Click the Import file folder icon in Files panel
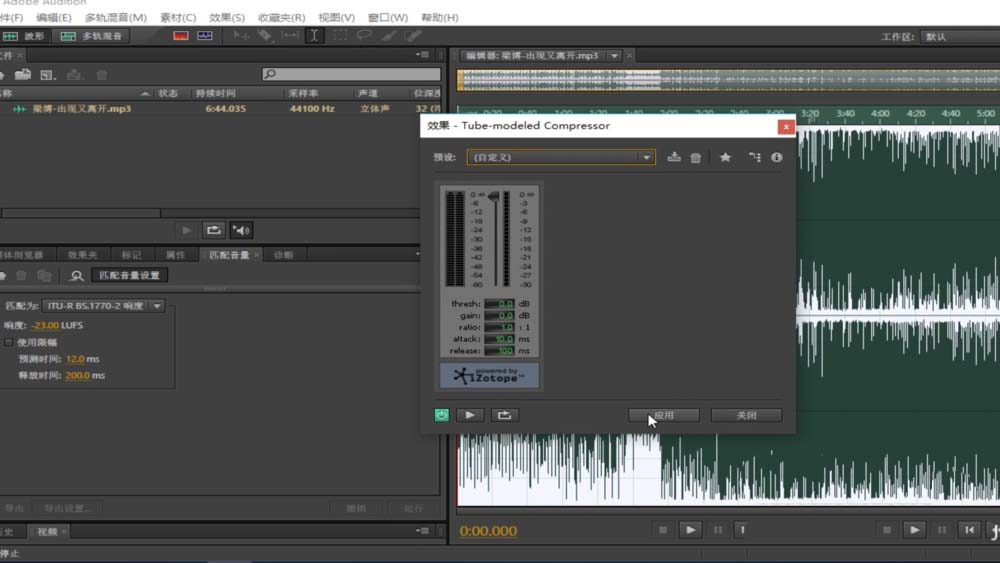1000x563 pixels. pos(23,75)
